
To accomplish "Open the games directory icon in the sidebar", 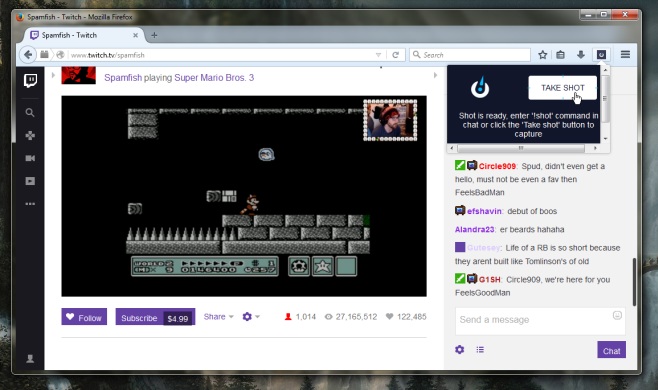I will [x=30, y=136].
